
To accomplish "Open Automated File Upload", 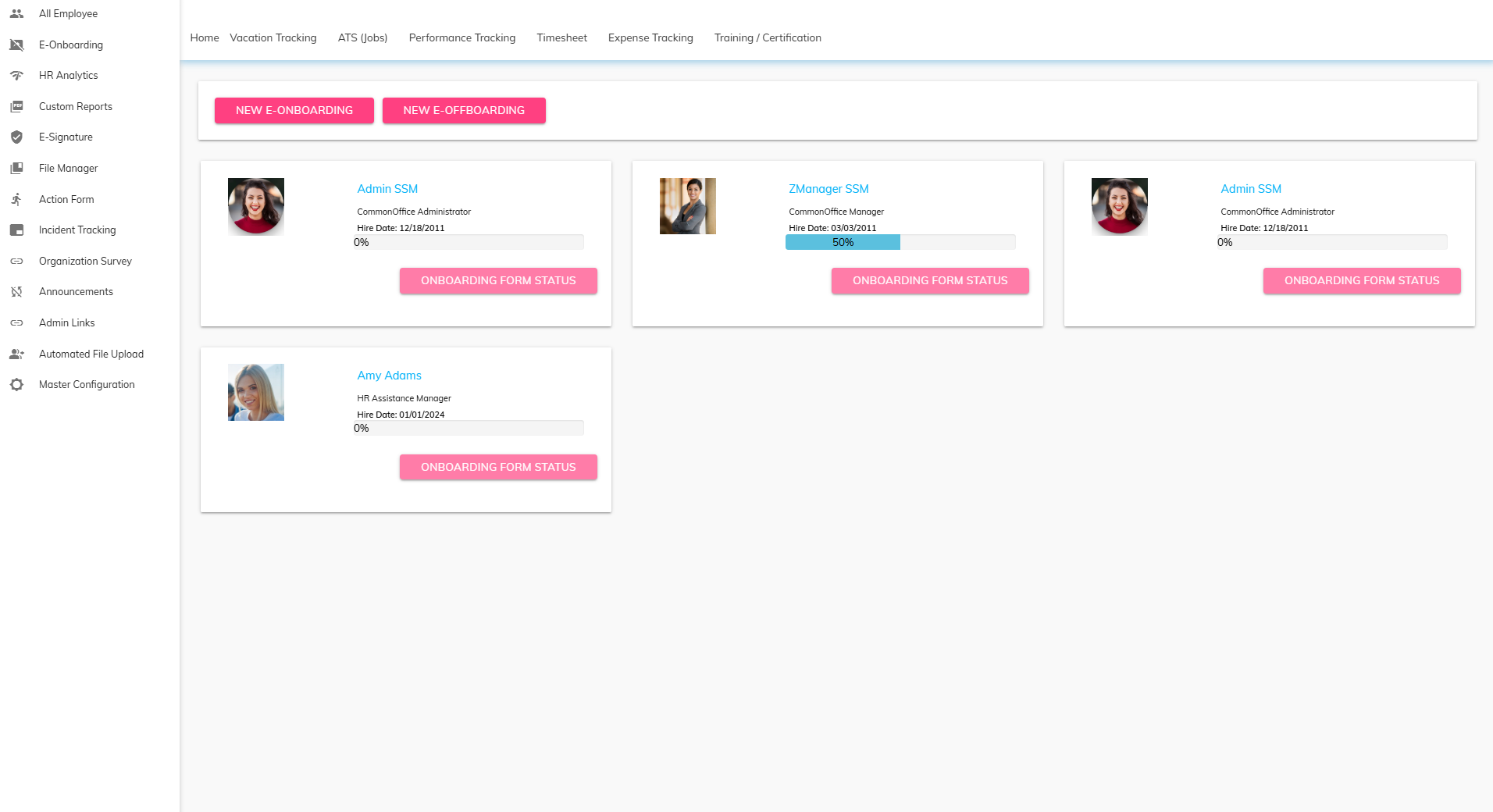I will 91,354.
